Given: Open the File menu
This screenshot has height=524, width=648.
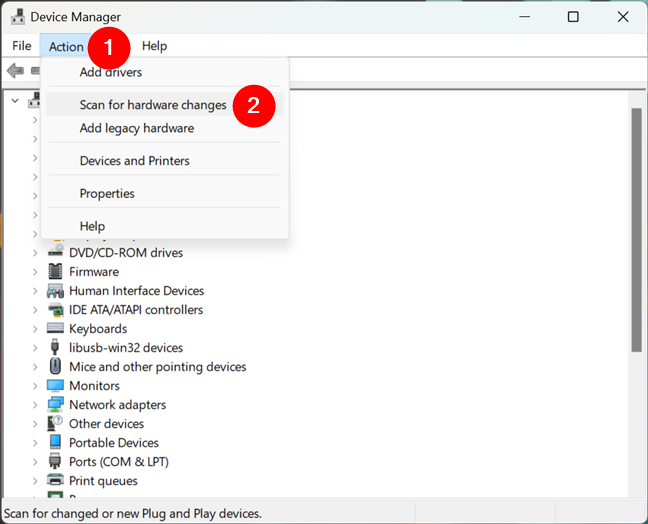Looking at the screenshot, I should 21,46.
